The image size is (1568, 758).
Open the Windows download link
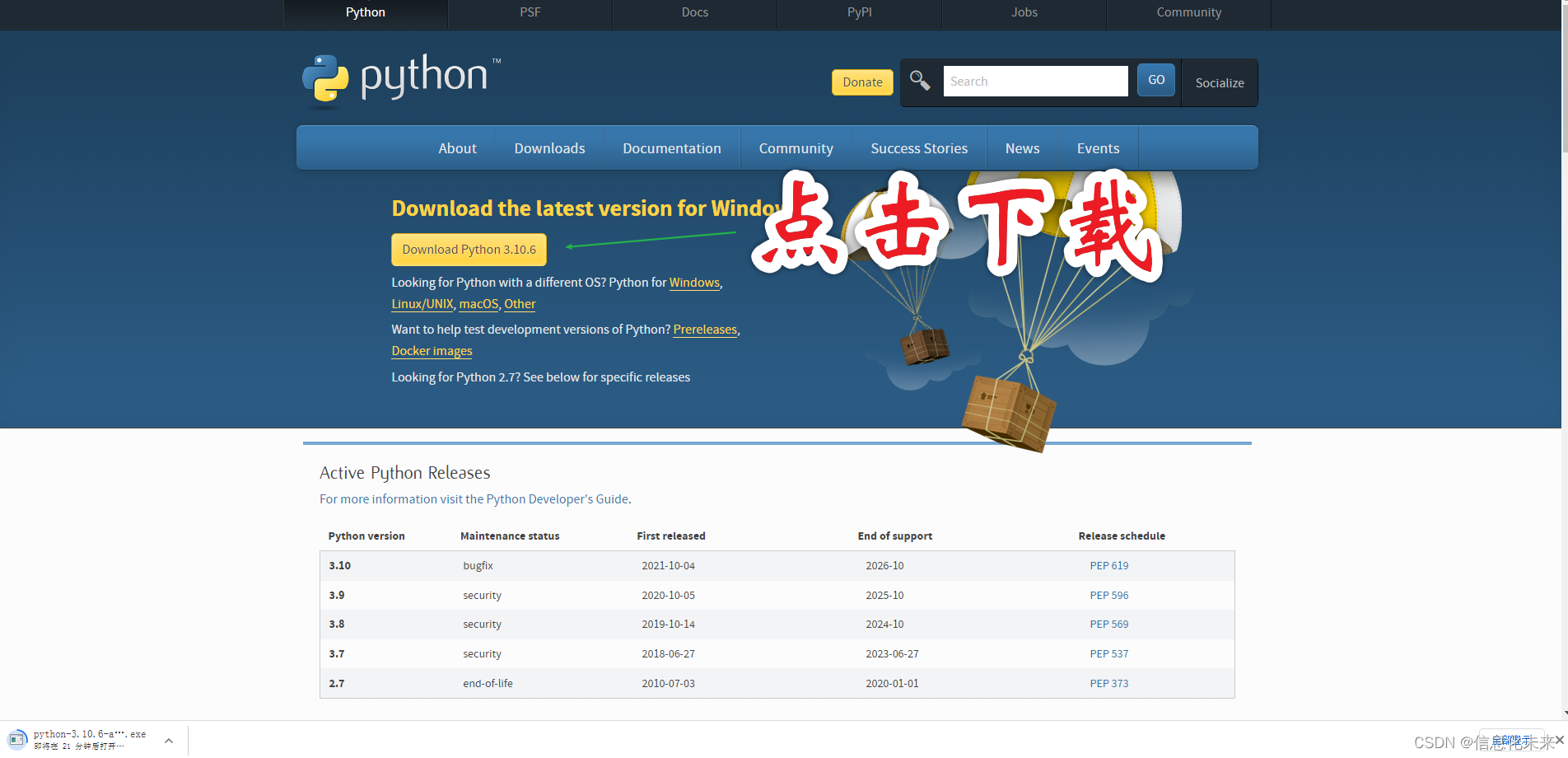click(694, 283)
